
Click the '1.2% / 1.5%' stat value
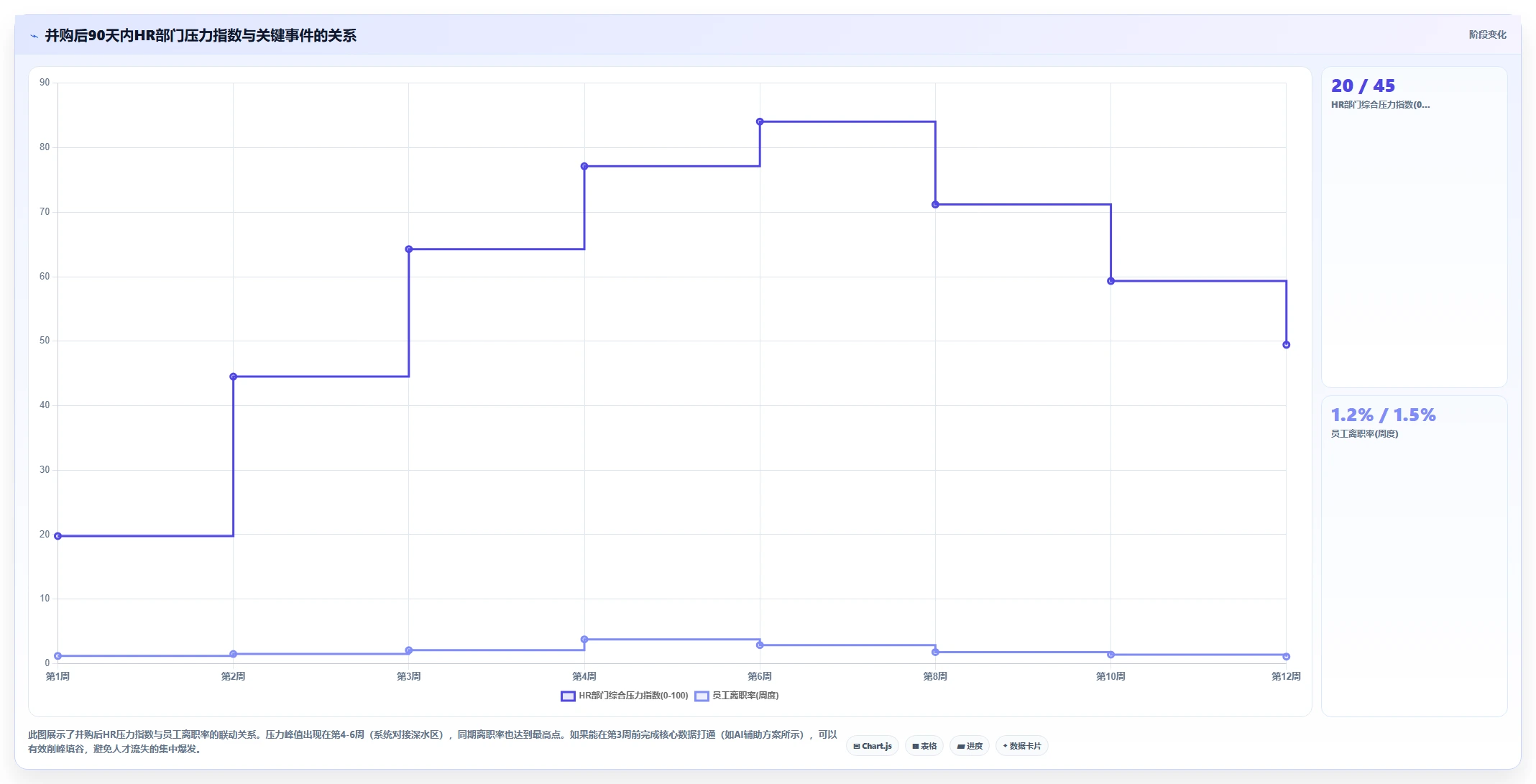(1383, 415)
